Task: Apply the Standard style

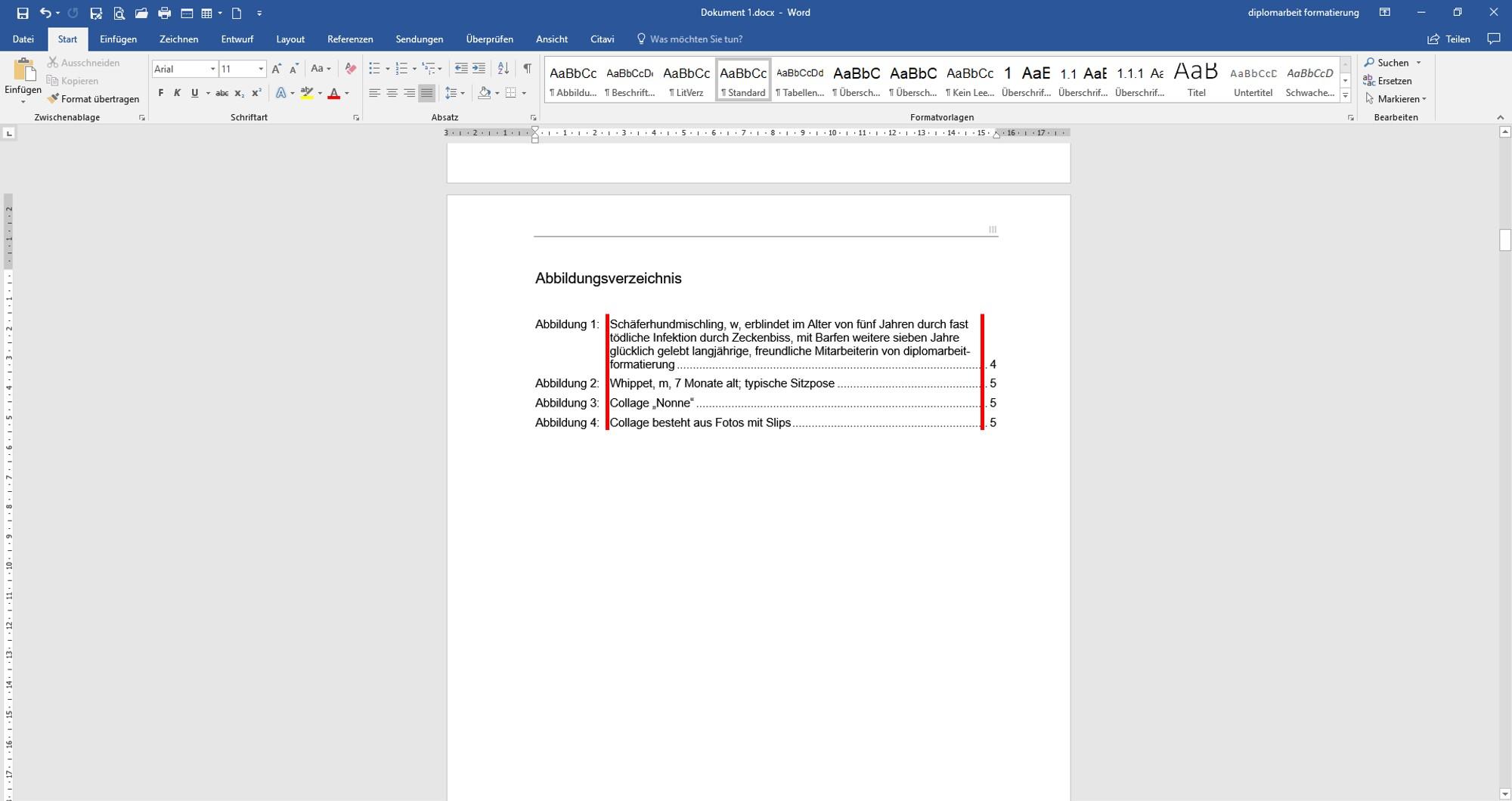Action: coord(743,79)
